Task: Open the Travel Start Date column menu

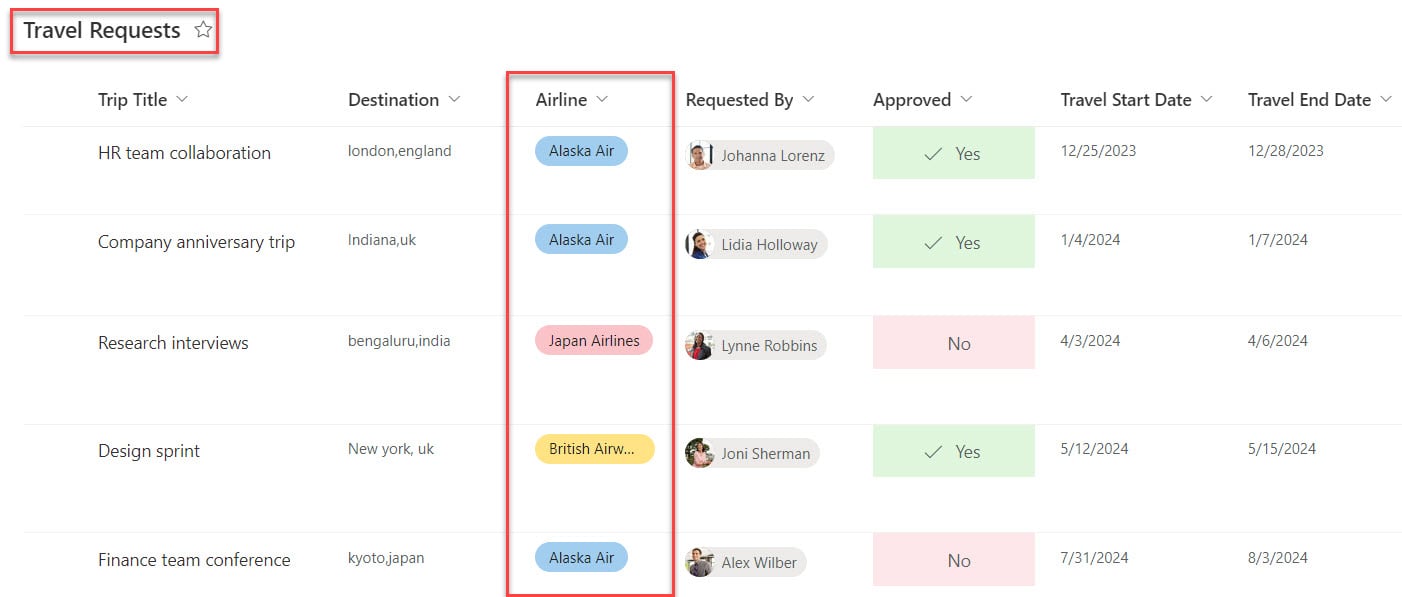Action: [1206, 99]
